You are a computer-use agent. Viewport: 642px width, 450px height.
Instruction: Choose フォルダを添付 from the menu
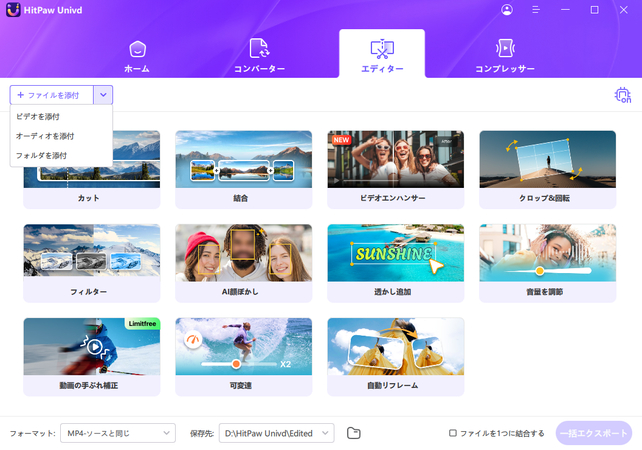point(61,156)
